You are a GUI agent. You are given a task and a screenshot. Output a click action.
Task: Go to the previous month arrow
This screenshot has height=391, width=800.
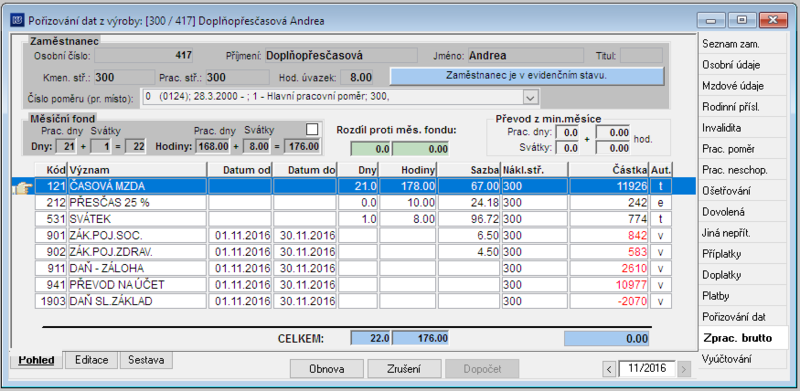608,369
